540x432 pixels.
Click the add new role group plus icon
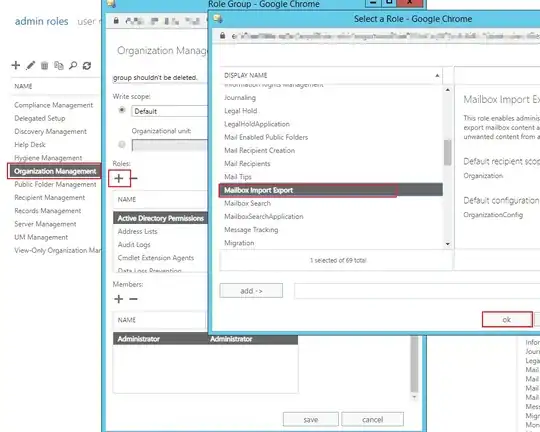pos(15,65)
